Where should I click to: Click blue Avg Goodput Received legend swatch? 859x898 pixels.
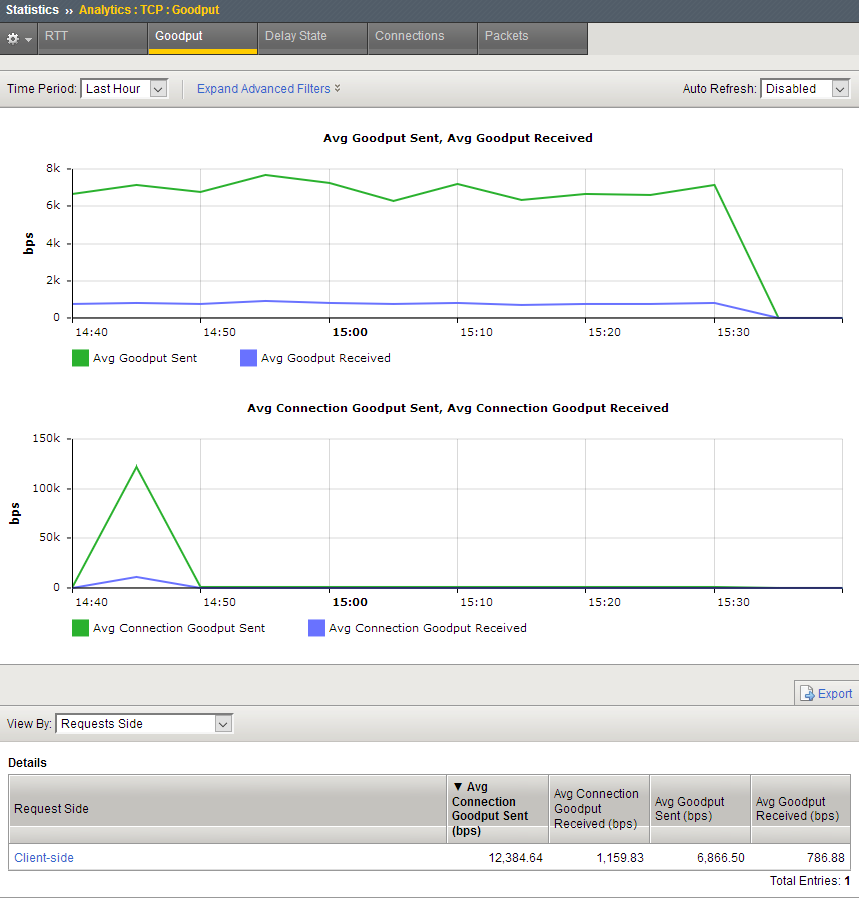(248, 358)
